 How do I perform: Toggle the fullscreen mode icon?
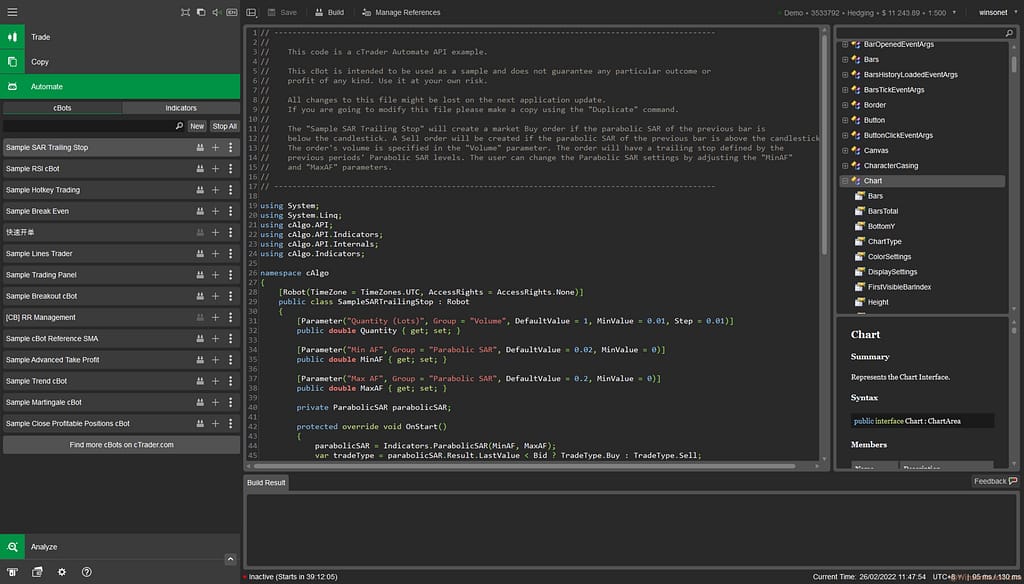185,12
